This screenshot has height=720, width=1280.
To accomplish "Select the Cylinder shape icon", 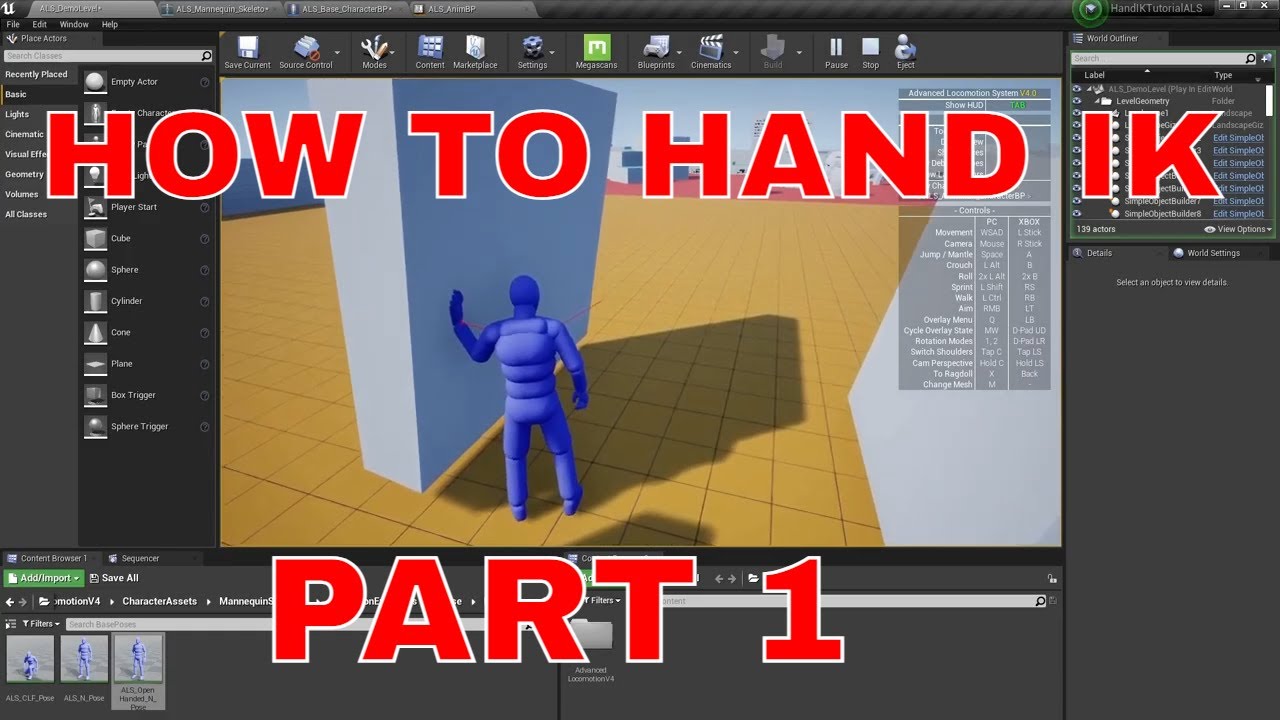I will pyautogui.click(x=95, y=301).
